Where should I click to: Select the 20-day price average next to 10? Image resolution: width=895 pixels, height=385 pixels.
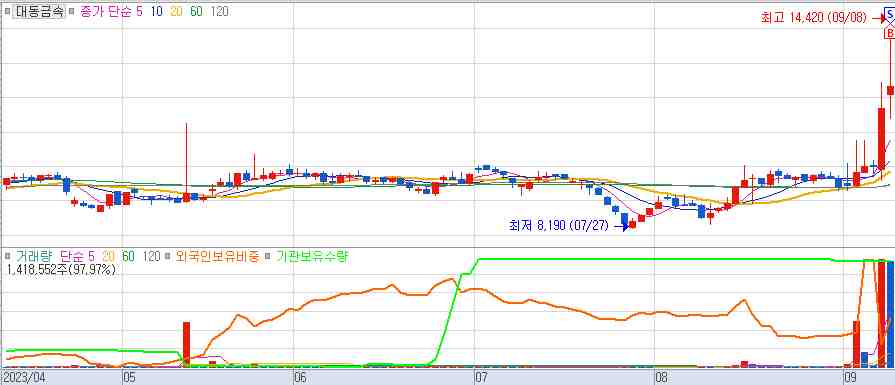[x=176, y=11]
